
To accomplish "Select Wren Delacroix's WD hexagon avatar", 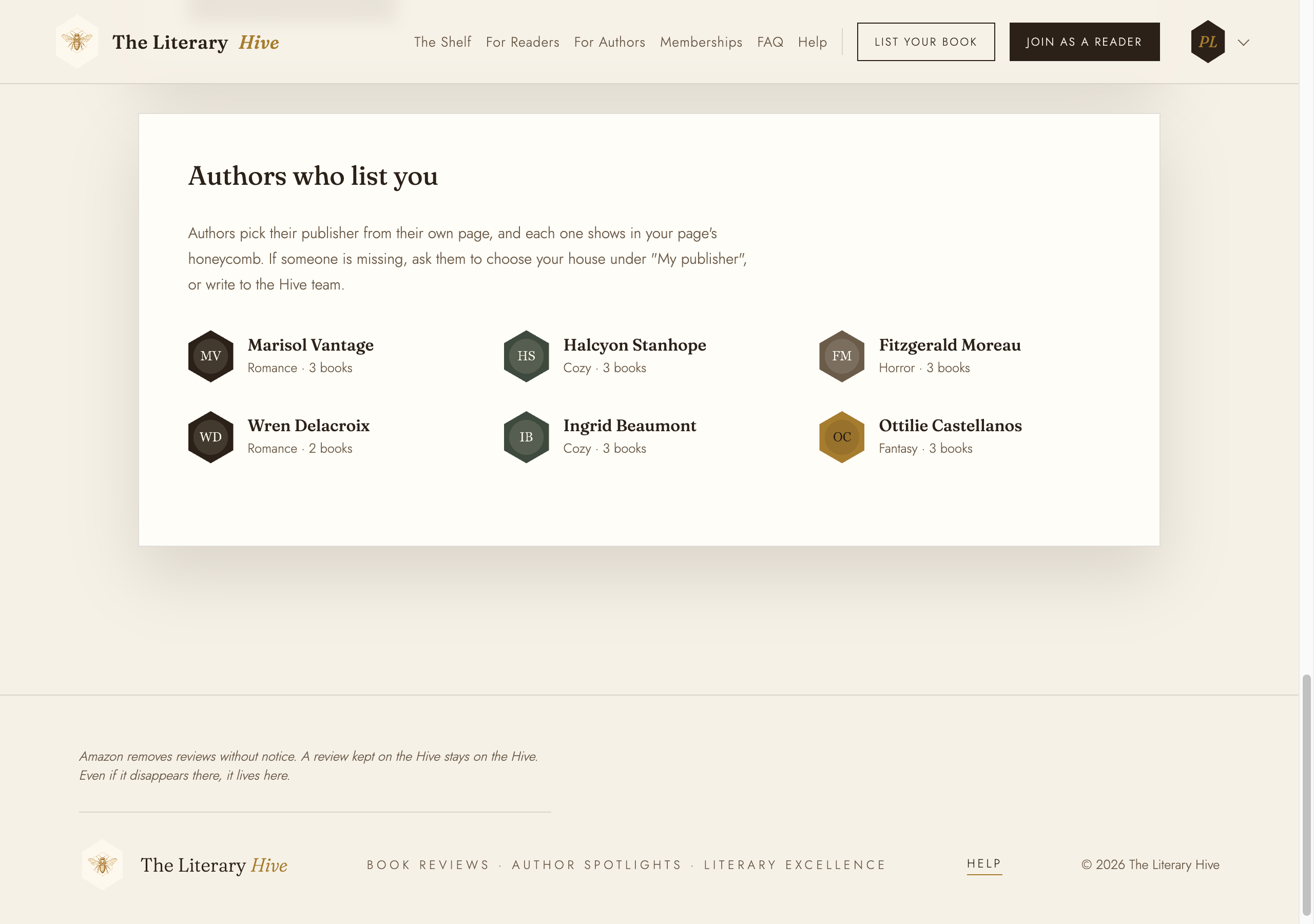I will 210,437.
